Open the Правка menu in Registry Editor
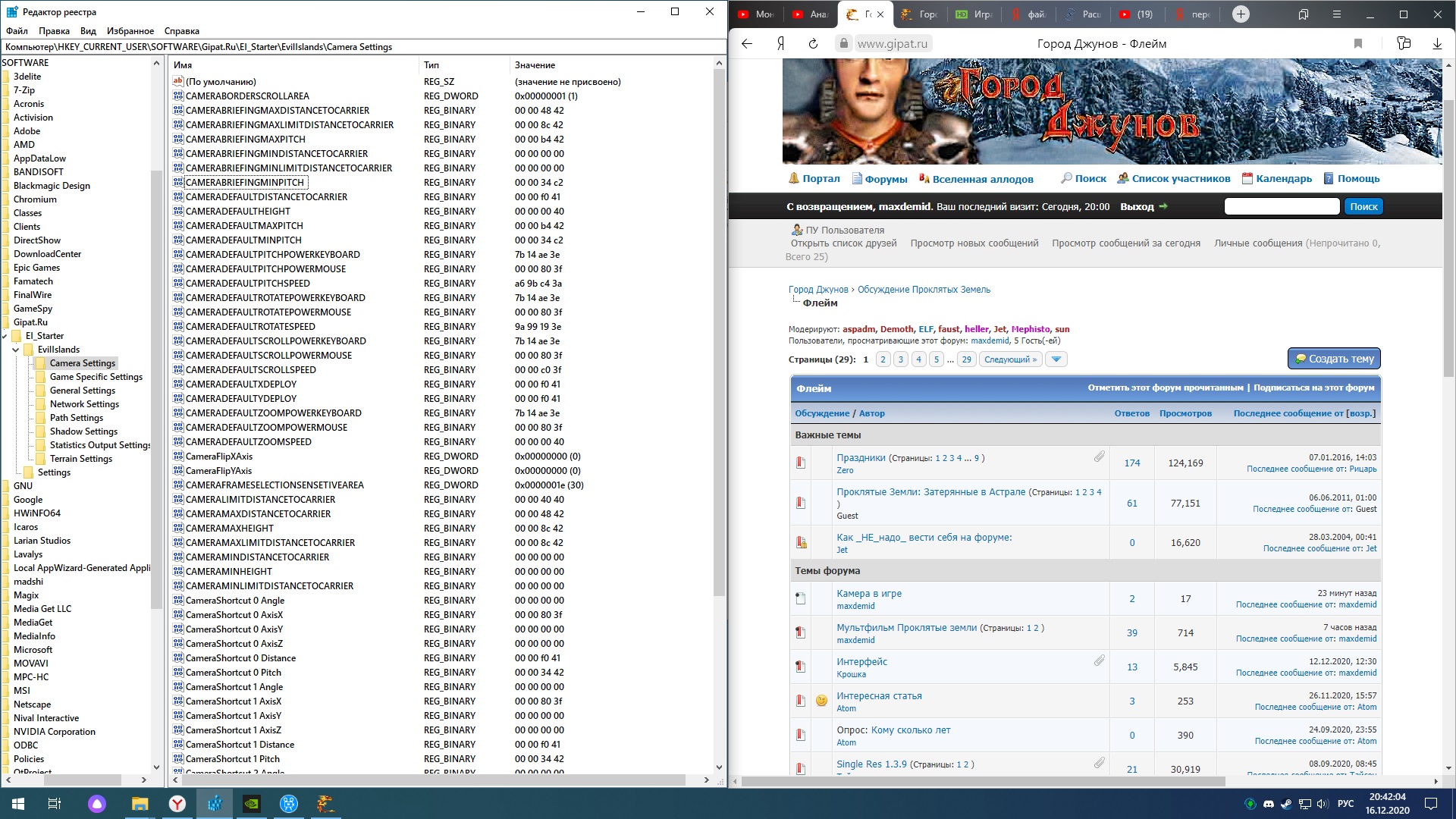The image size is (1456, 819). pos(54,31)
